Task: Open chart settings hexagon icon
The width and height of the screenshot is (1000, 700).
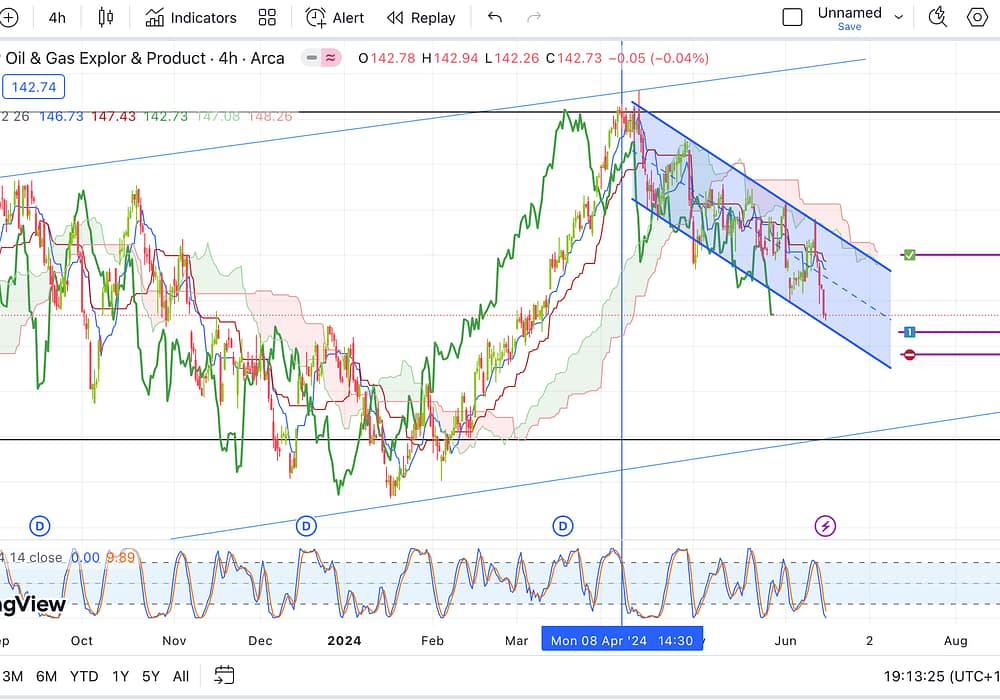Action: click(x=977, y=17)
